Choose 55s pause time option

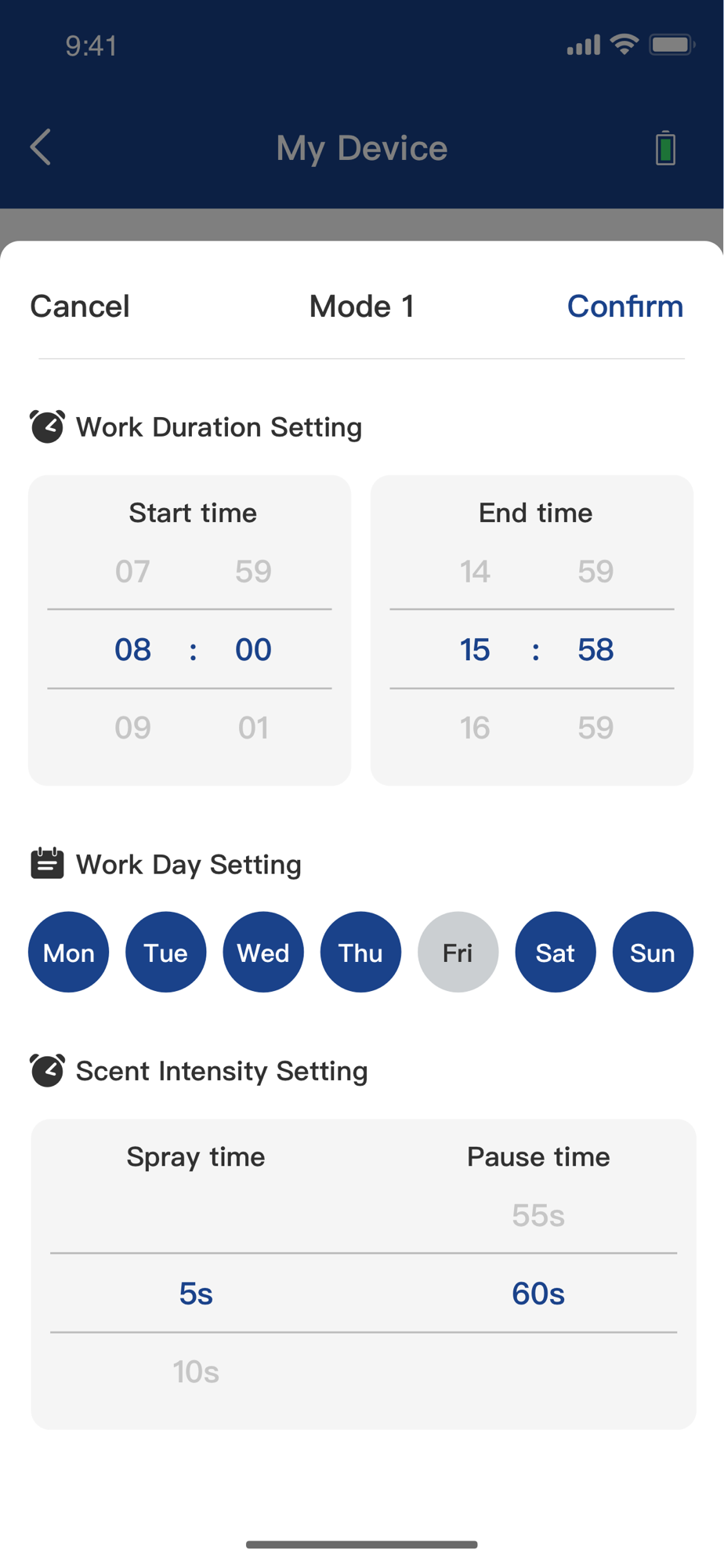pyautogui.click(x=538, y=1215)
